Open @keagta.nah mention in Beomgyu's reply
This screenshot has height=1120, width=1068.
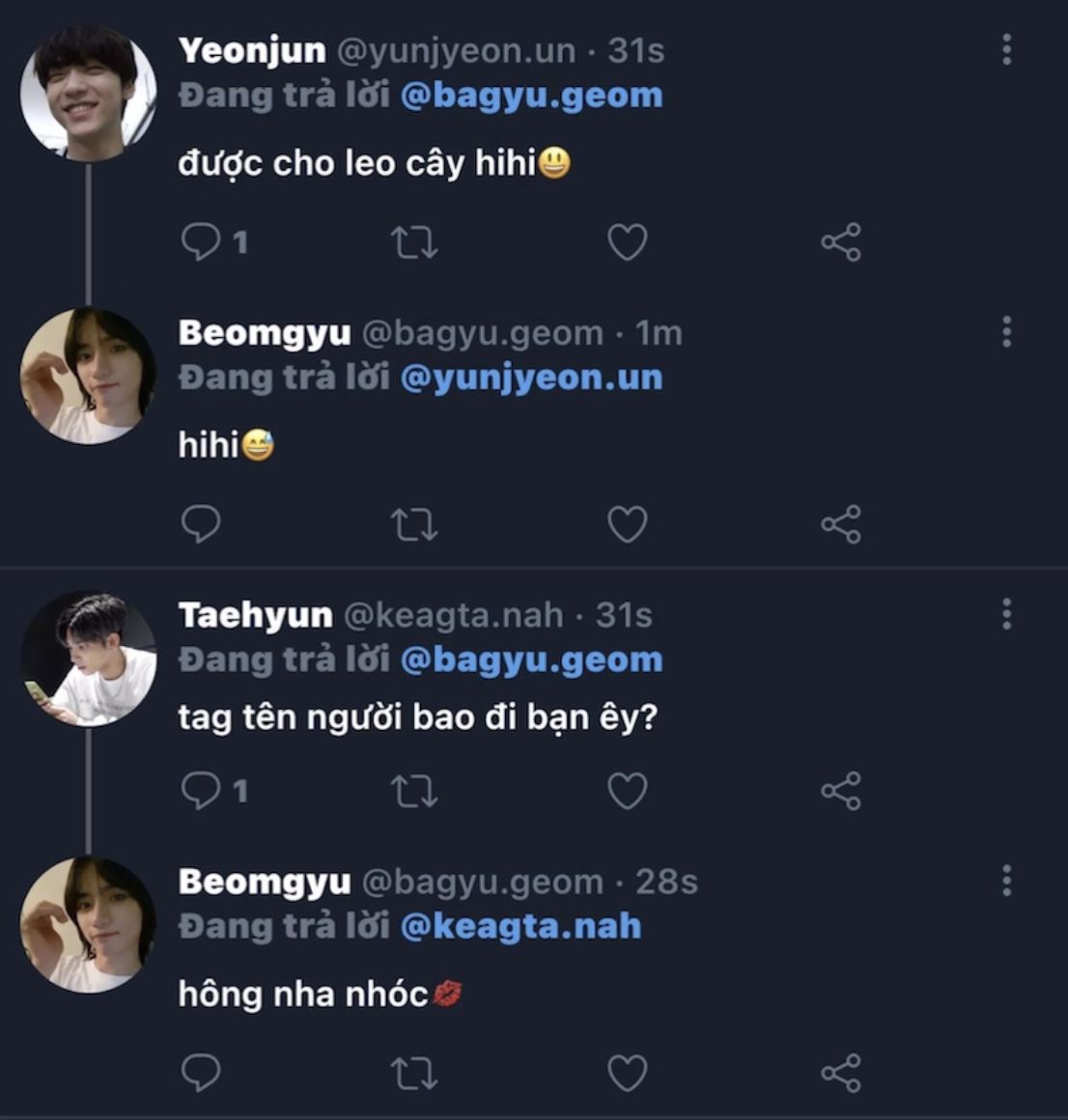click(x=520, y=926)
